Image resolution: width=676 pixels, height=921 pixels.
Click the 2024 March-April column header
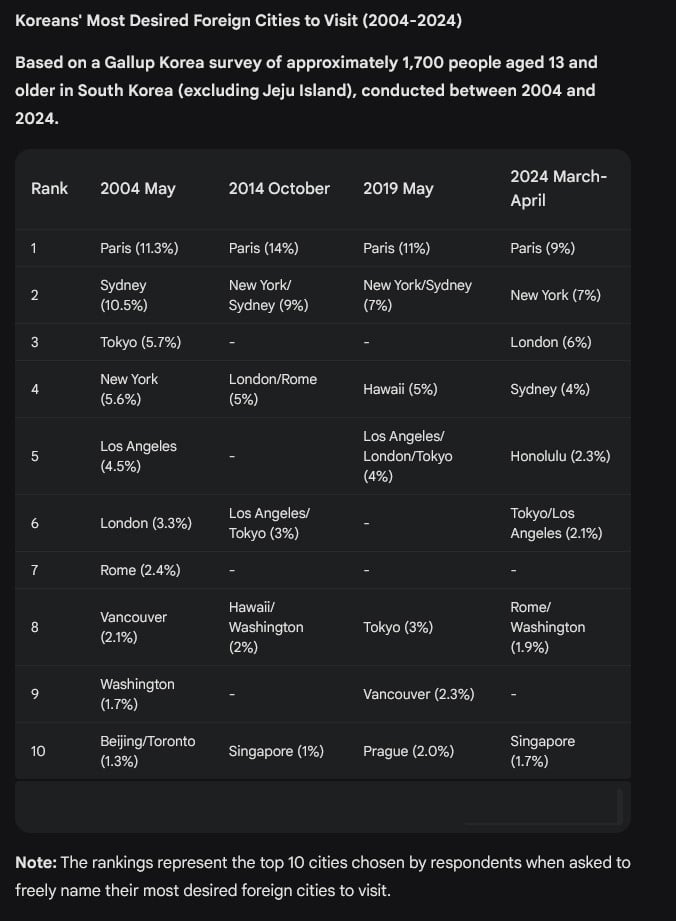click(559, 189)
